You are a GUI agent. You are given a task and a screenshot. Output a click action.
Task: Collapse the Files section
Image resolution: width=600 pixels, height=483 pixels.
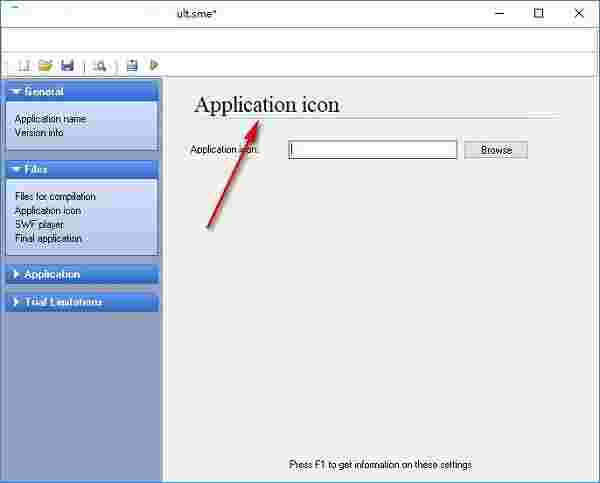[x=82, y=169]
